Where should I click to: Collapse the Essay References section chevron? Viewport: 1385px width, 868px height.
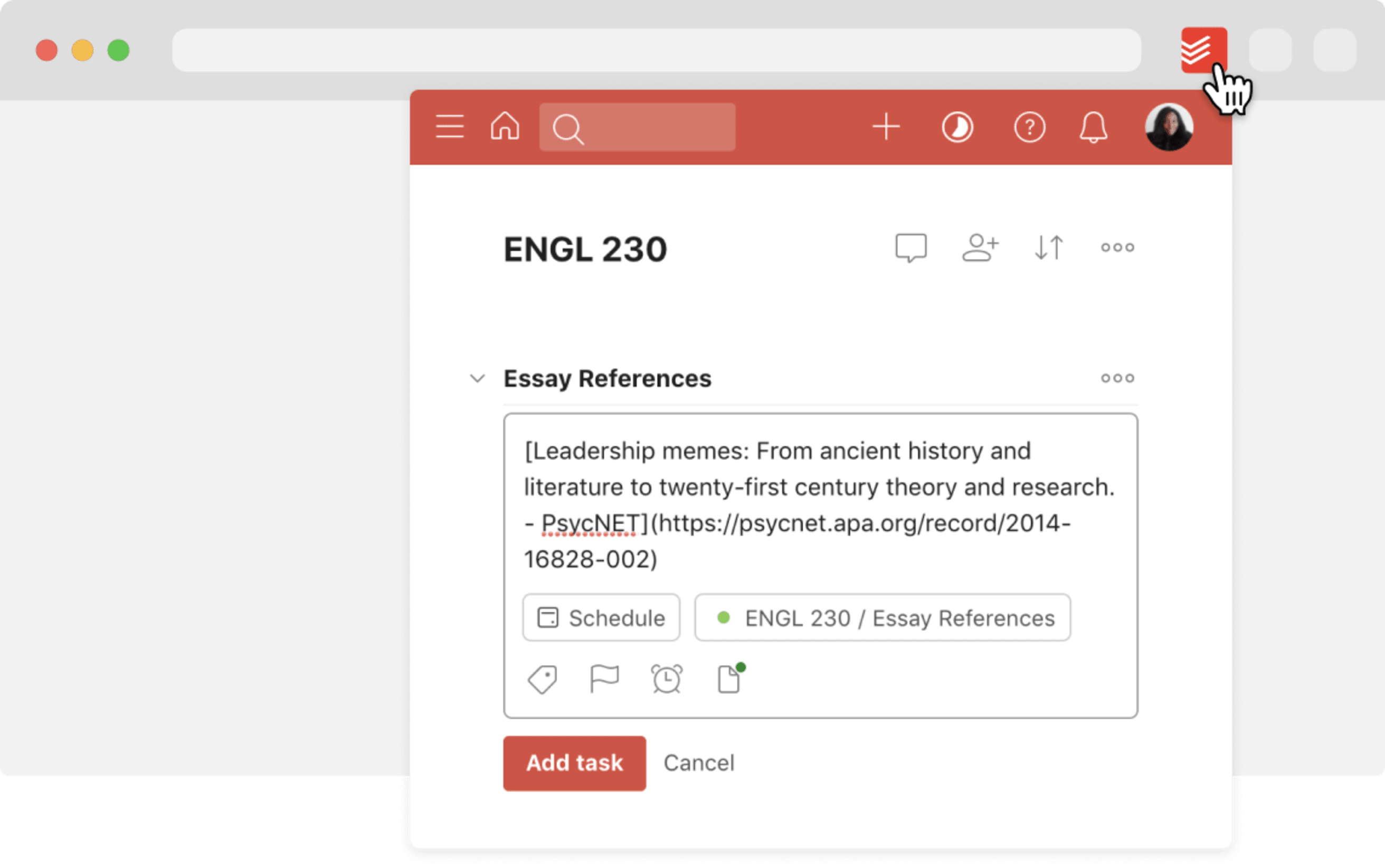click(477, 378)
